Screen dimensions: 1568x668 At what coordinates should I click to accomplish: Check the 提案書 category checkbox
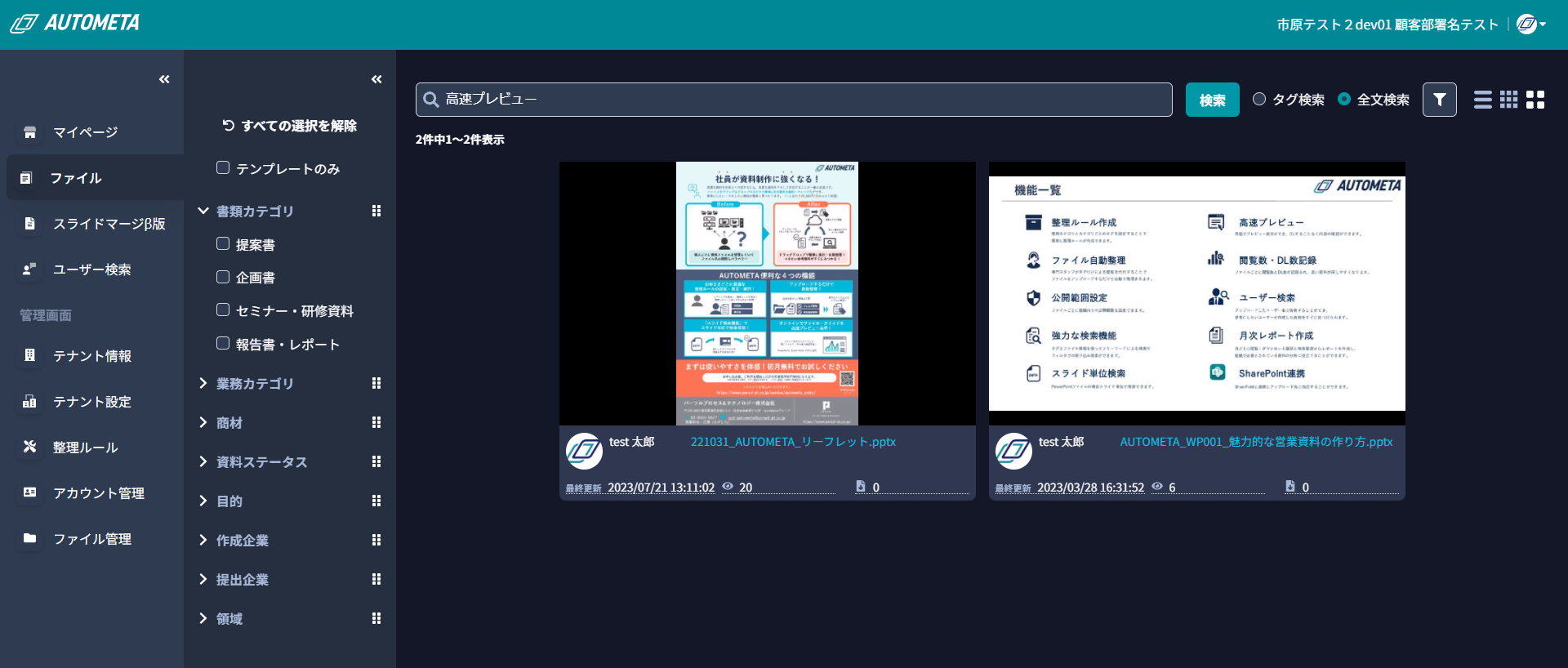[x=223, y=243]
